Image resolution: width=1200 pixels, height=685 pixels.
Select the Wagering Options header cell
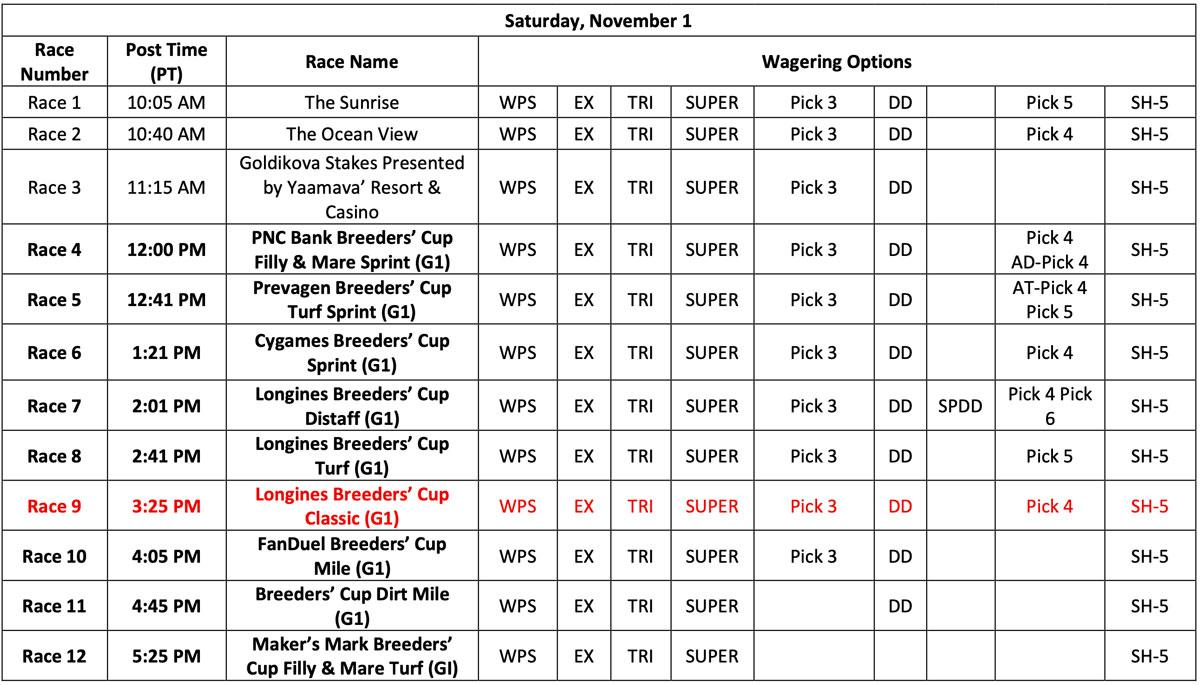(x=837, y=62)
